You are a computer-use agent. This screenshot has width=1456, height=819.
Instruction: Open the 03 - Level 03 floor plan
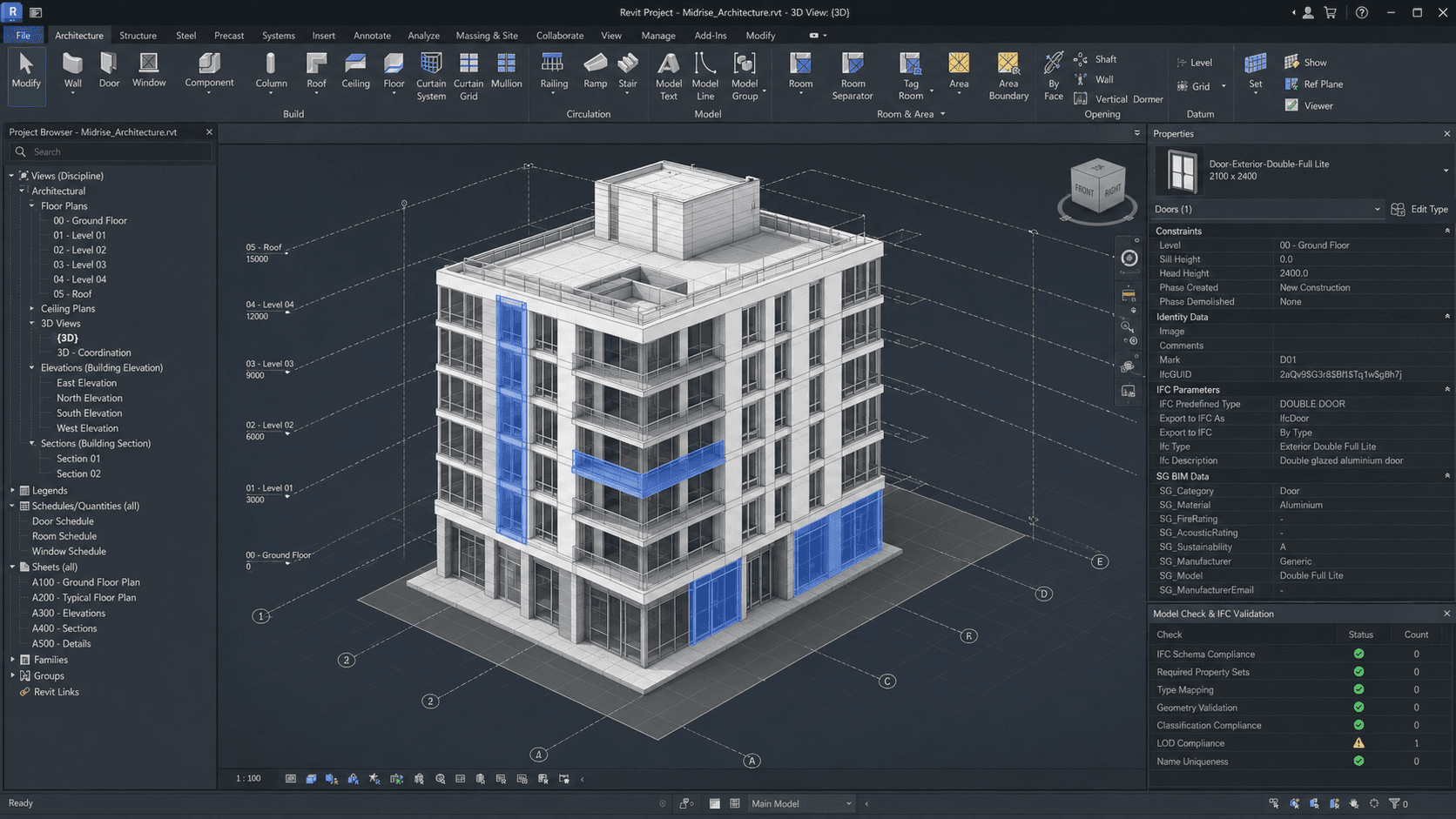80,265
